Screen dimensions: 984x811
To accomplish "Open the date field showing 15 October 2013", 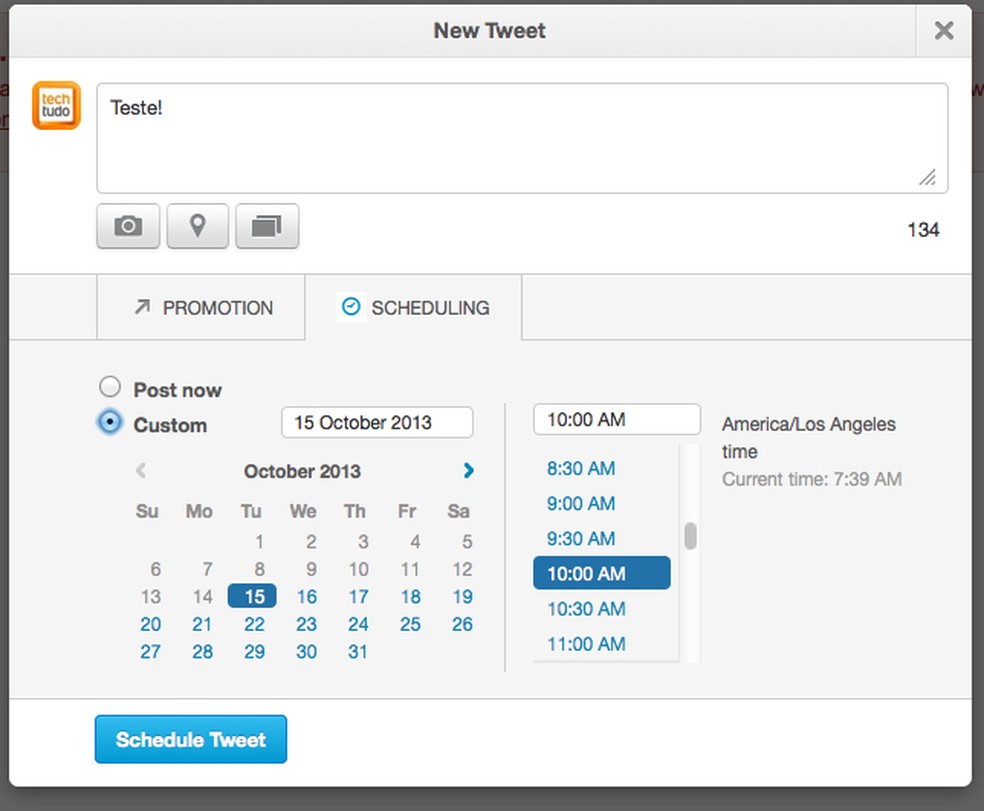I will pos(377,422).
